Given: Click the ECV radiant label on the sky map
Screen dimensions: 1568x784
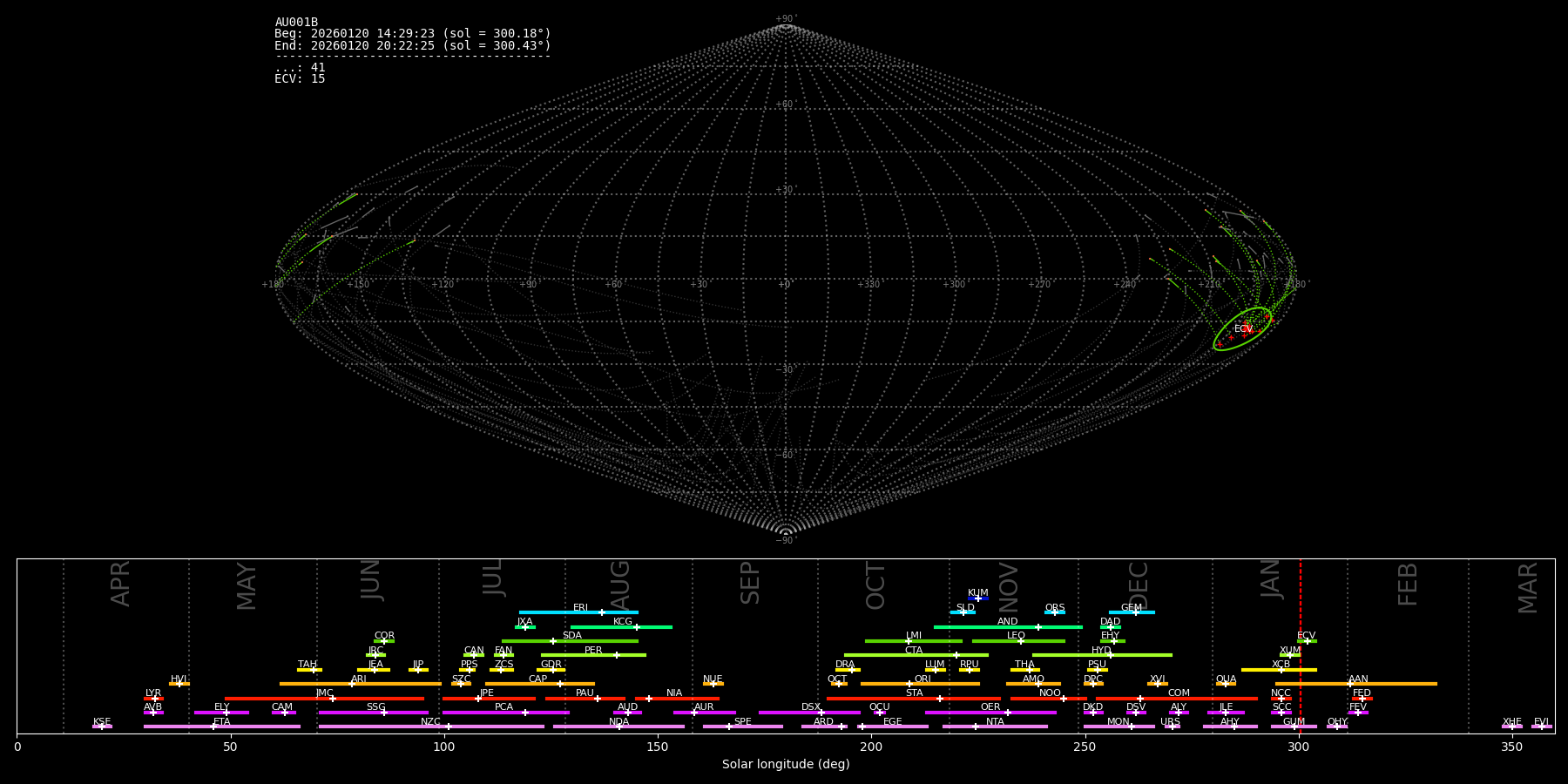Looking at the screenshot, I should click(x=1243, y=328).
